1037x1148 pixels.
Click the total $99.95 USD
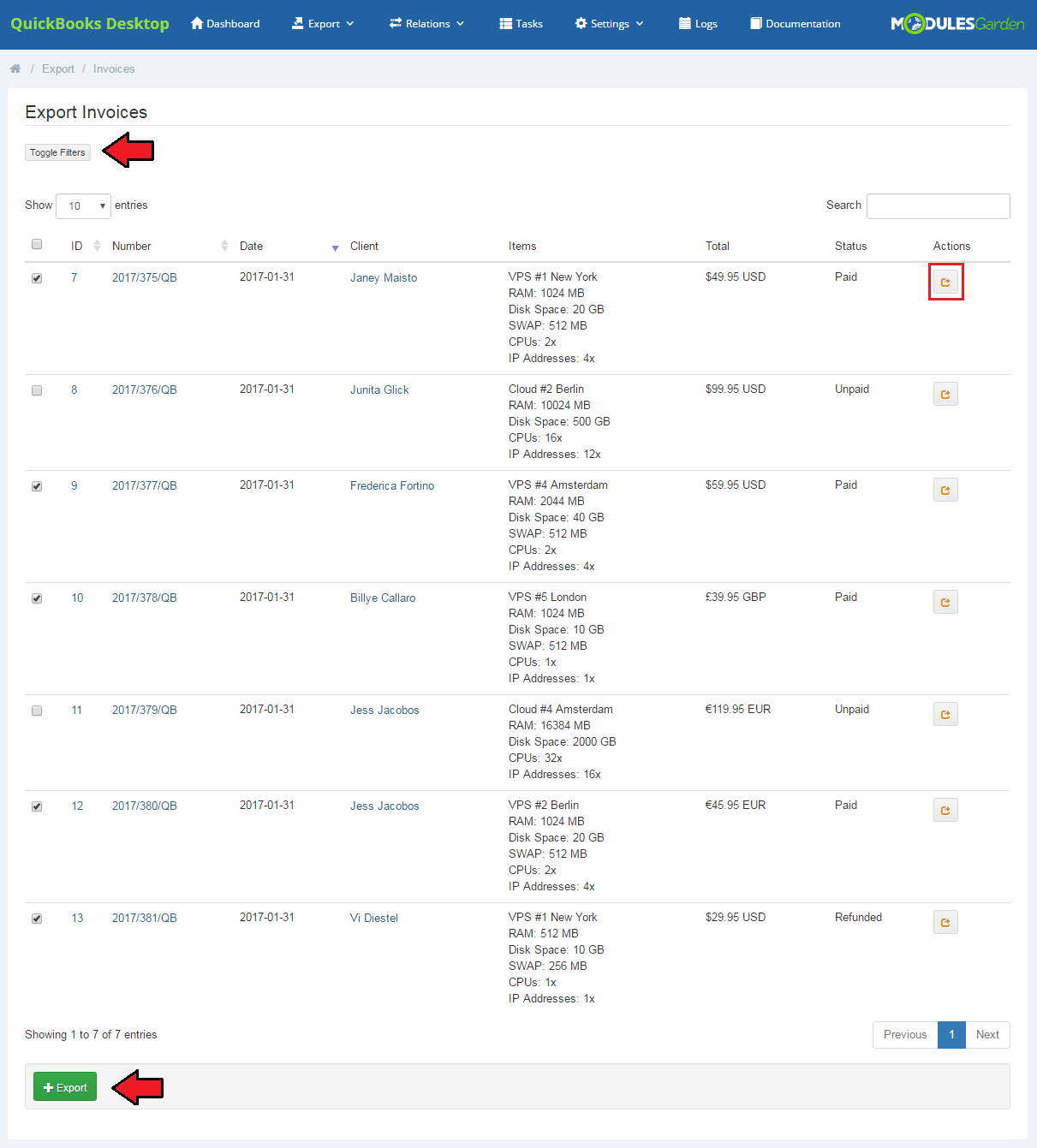click(x=736, y=389)
